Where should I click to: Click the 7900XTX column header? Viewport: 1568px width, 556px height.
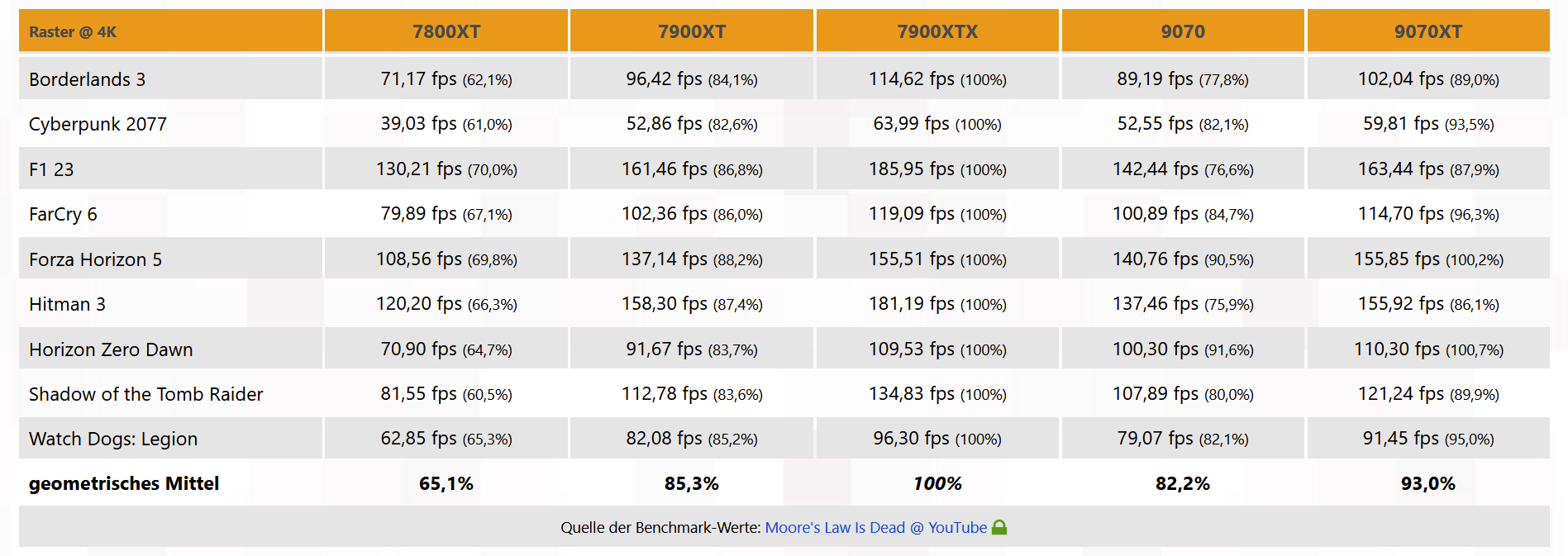[937, 31]
